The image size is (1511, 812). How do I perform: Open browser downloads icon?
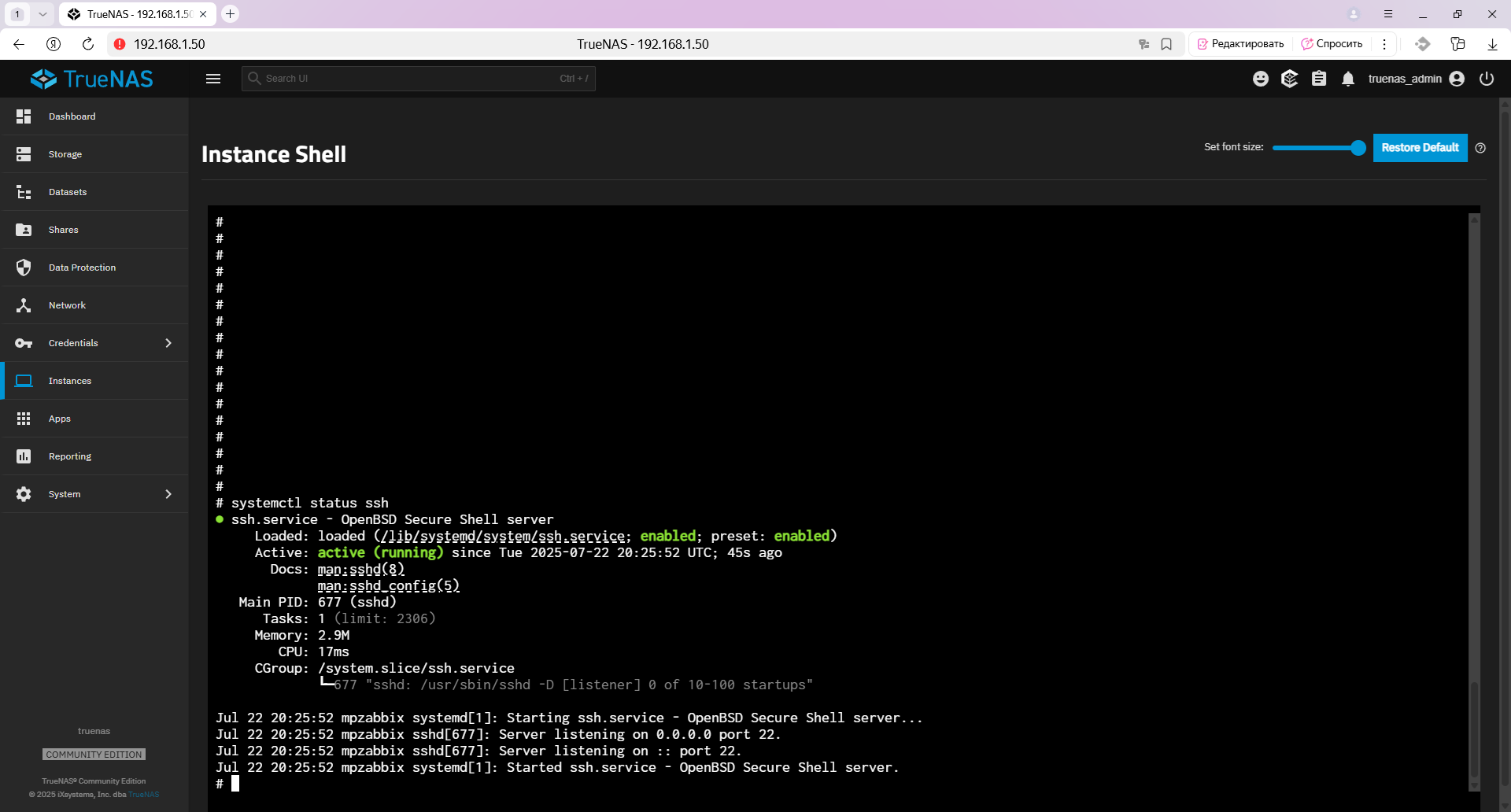pos(1492,44)
